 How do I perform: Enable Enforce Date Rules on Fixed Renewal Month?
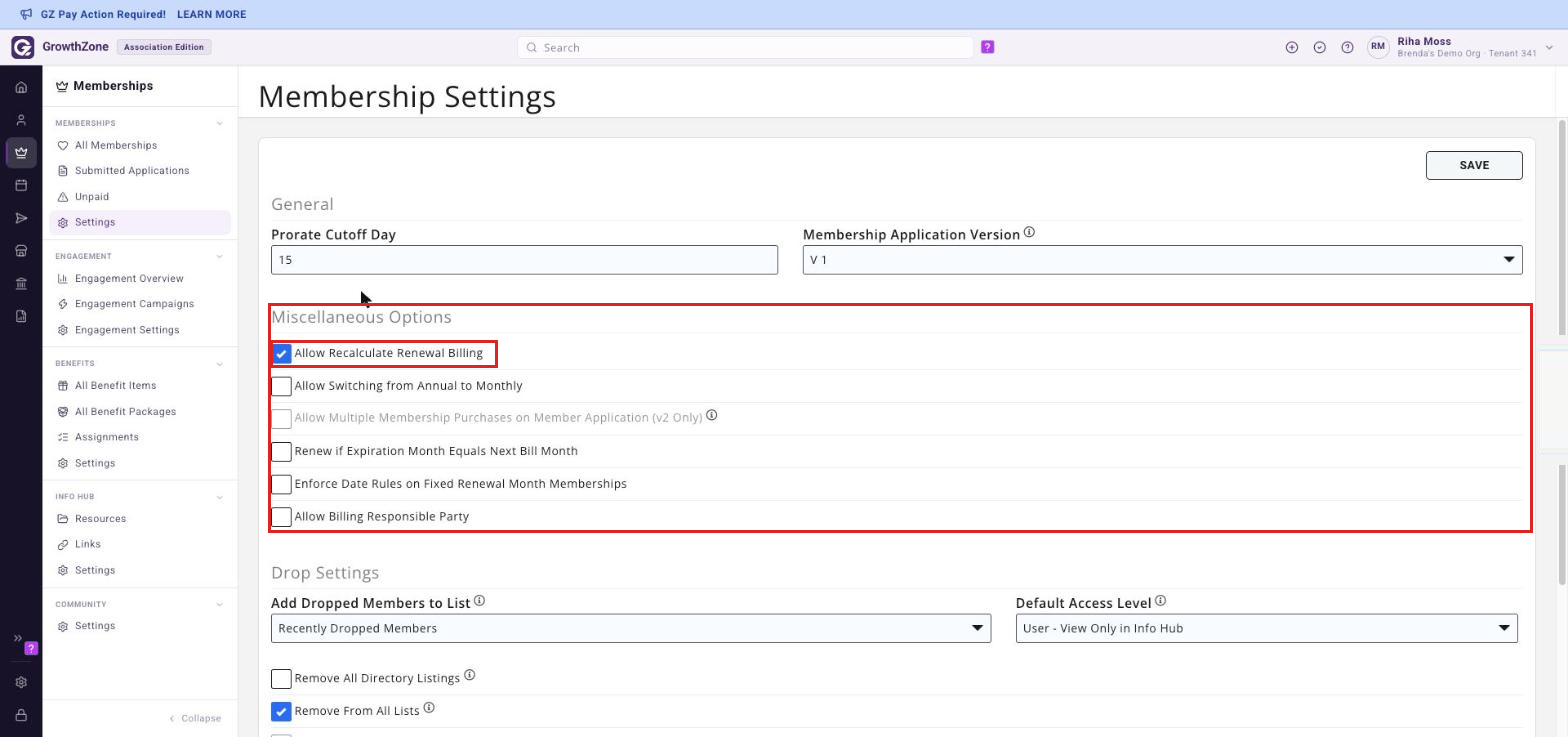[x=281, y=484]
